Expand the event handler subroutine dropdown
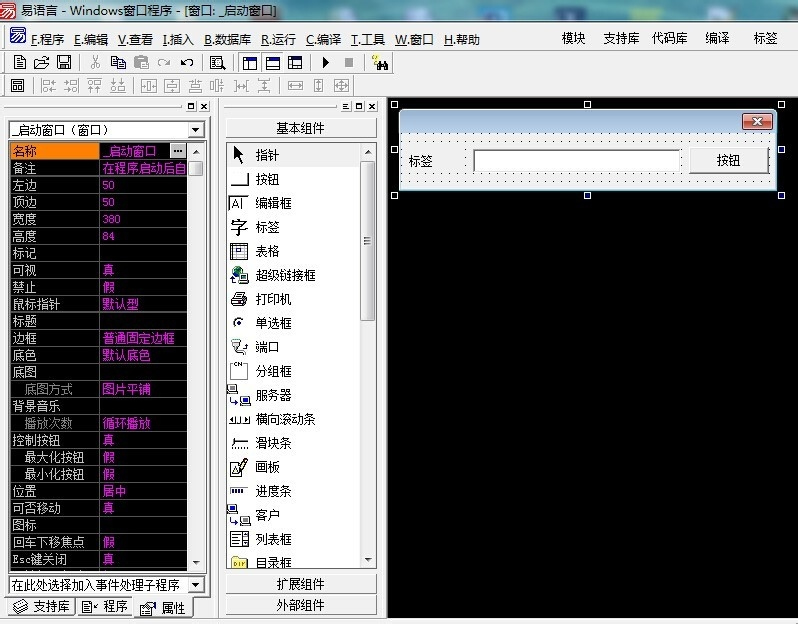 coord(195,585)
